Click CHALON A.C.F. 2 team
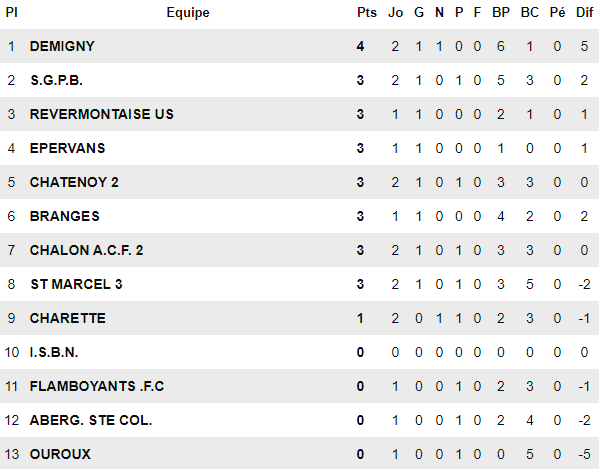 point(87,250)
